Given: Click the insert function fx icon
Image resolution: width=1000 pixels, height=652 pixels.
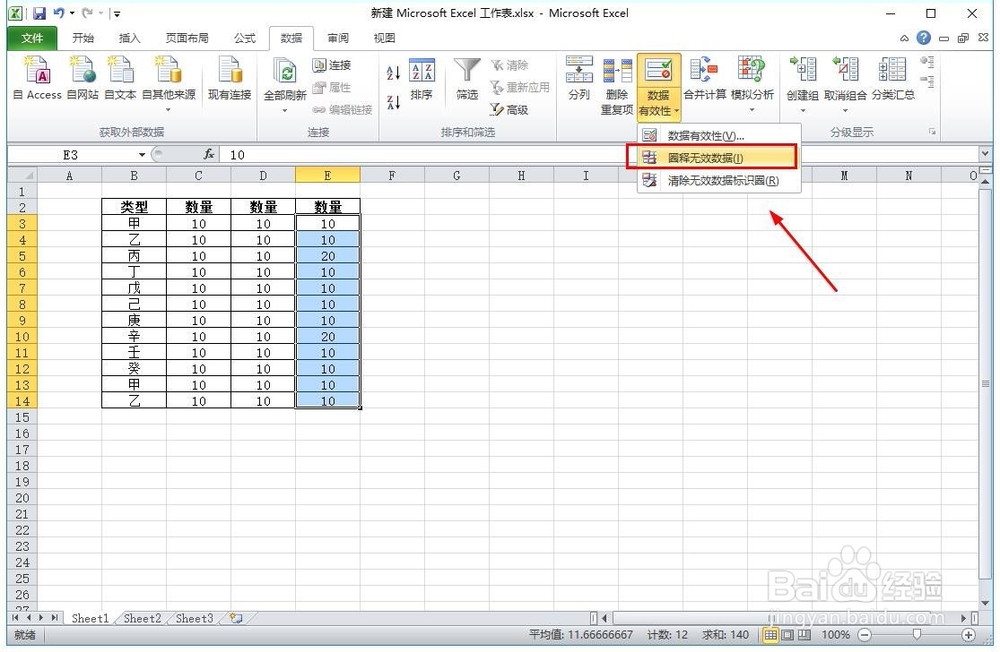Looking at the screenshot, I should [209, 154].
